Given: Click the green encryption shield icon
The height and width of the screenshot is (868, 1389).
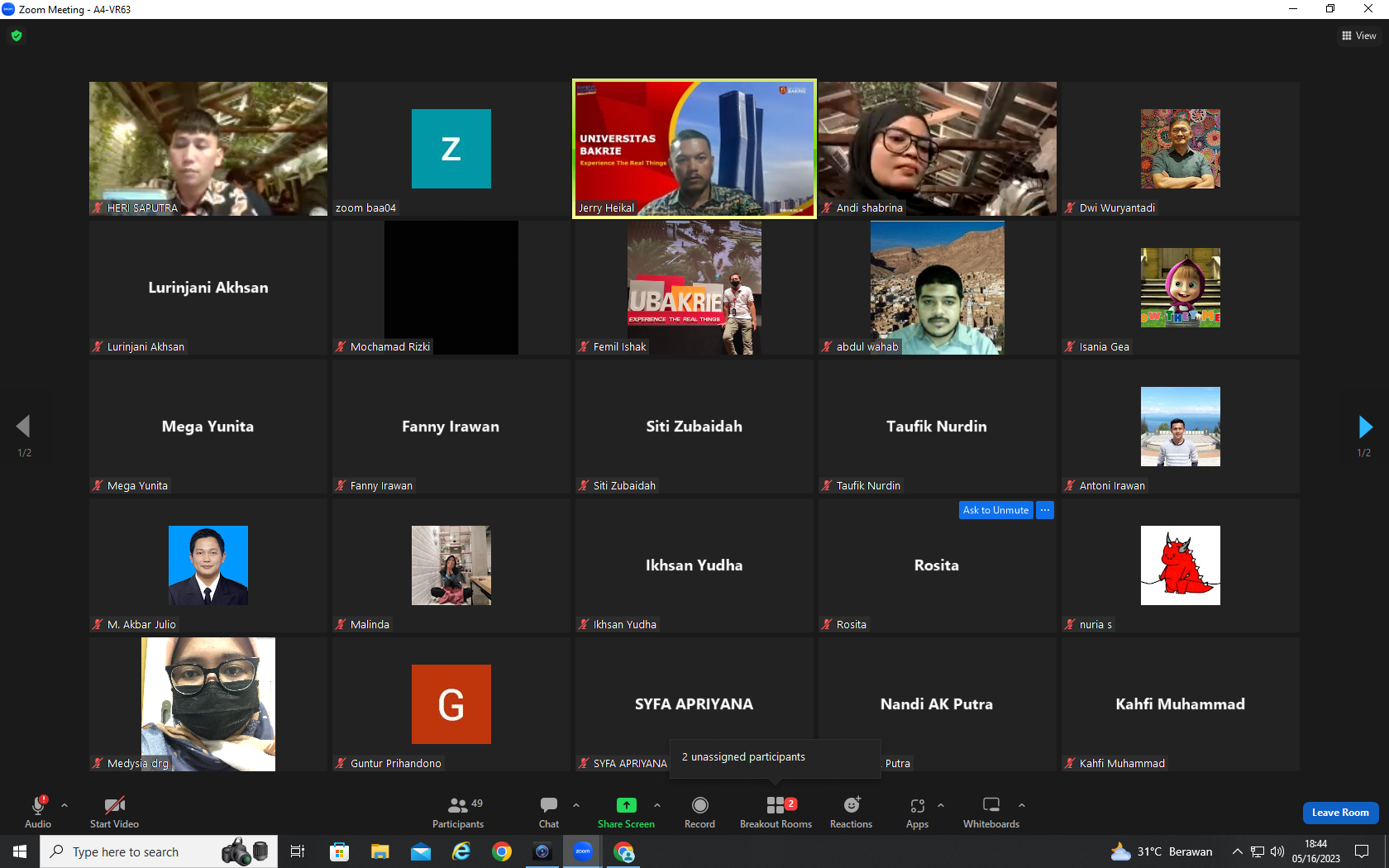Looking at the screenshot, I should [x=17, y=36].
